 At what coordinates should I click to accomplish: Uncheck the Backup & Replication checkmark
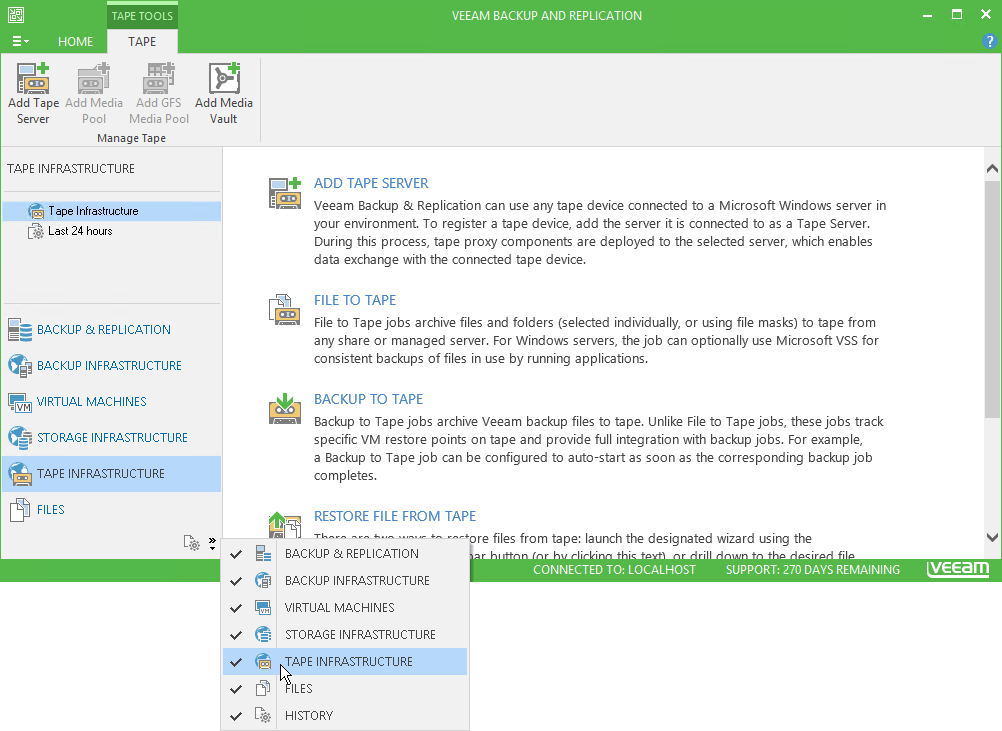tap(236, 554)
